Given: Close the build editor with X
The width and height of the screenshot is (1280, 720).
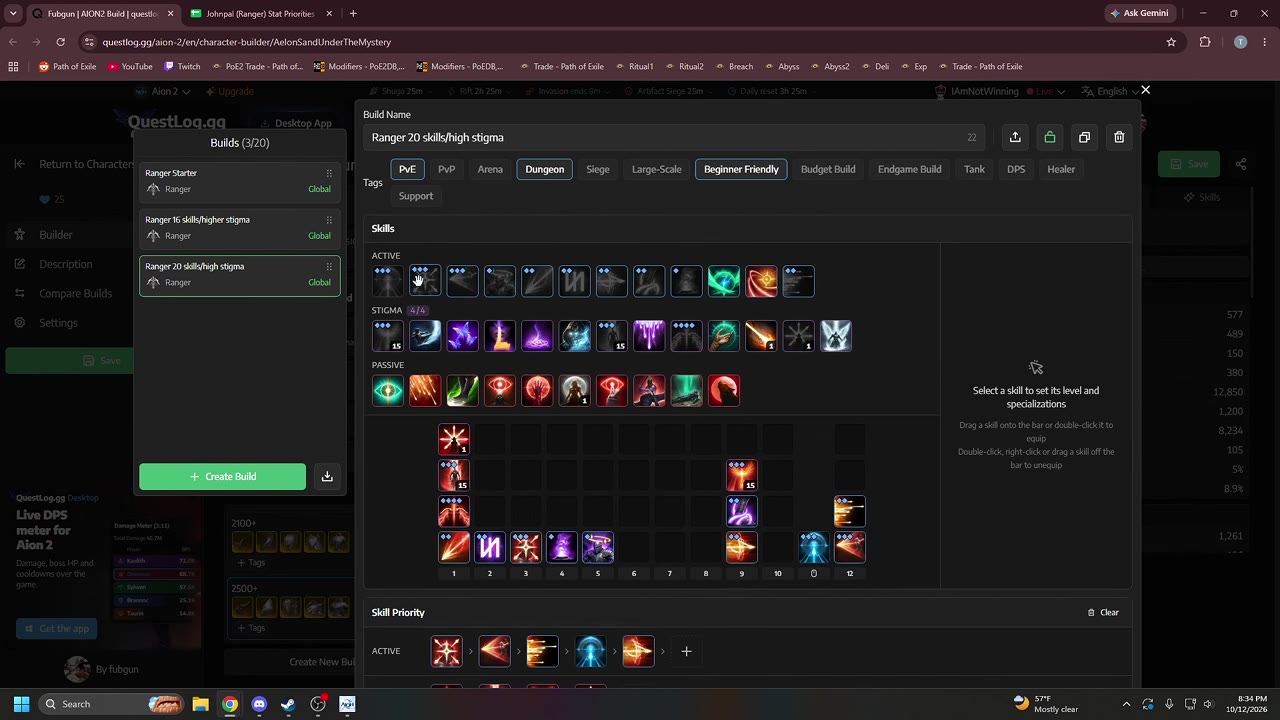Looking at the screenshot, I should coord(1145,90).
